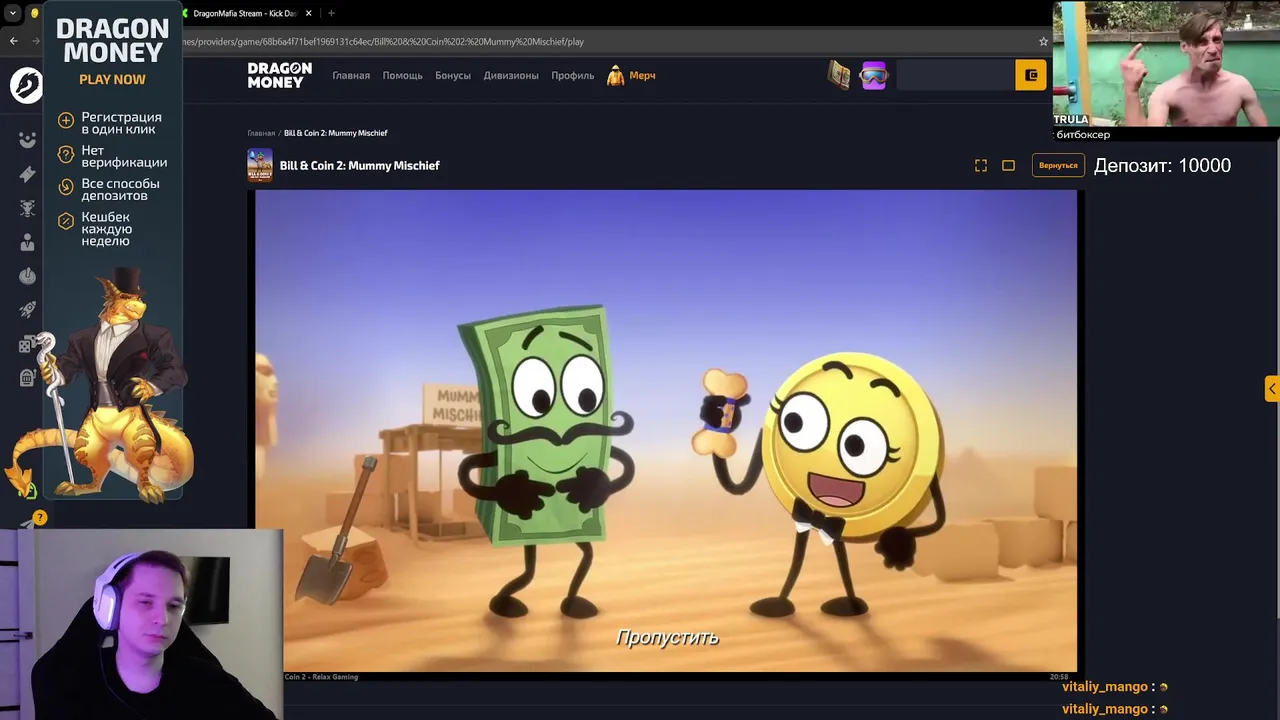The image size is (1280, 720).
Task: Click the yellow question mark help badge
Action: pyautogui.click(x=40, y=518)
